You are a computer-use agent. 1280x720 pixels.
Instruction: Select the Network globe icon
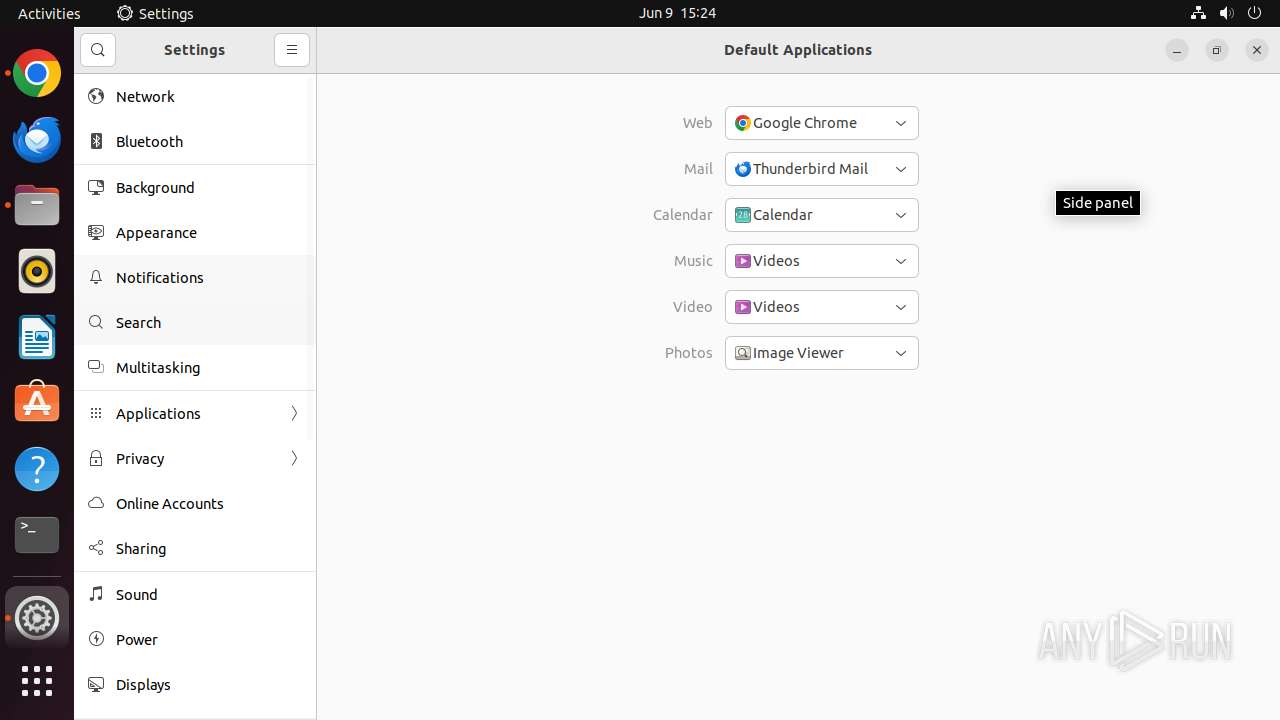coord(96,96)
